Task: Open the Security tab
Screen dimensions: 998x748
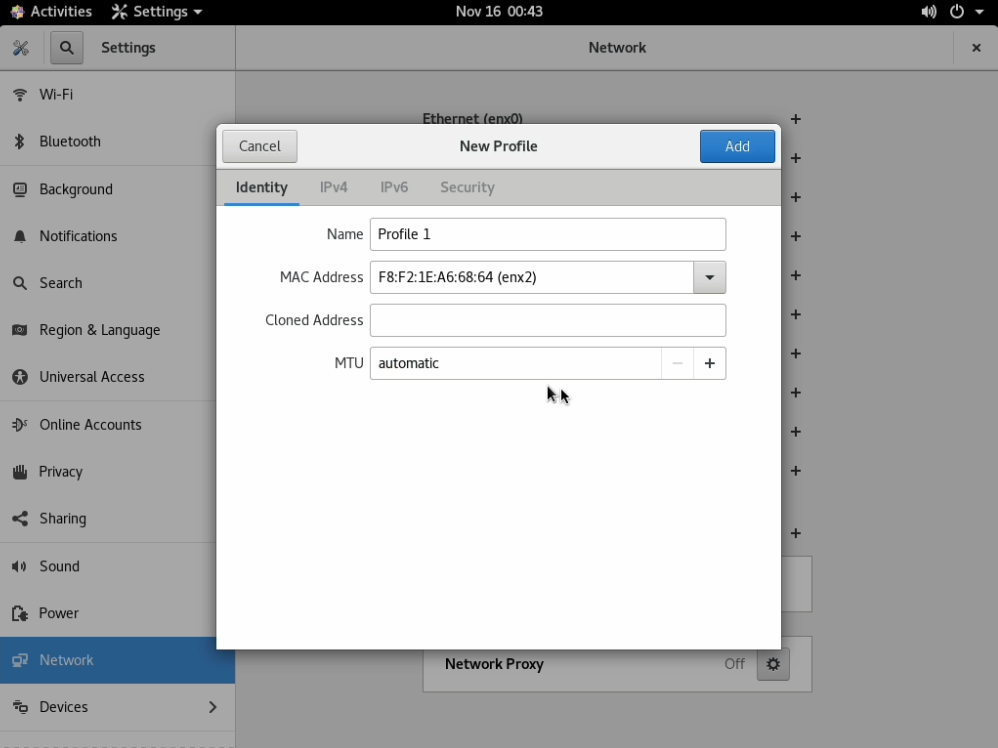Action: pos(467,188)
